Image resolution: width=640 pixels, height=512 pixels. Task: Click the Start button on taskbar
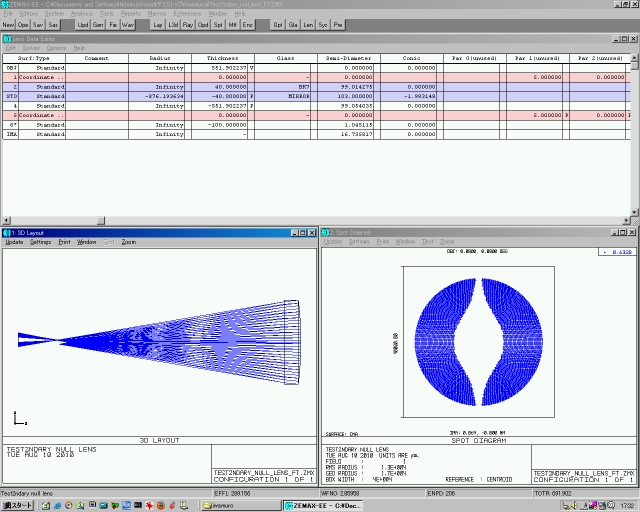click(17, 505)
